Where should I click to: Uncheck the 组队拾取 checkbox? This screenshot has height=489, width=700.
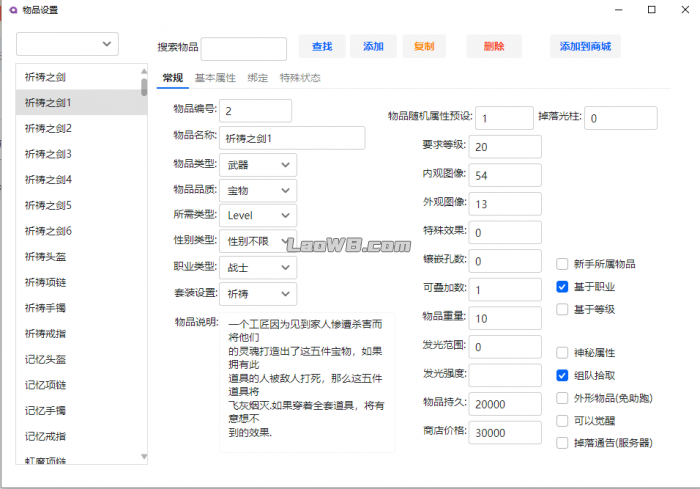[x=562, y=375]
